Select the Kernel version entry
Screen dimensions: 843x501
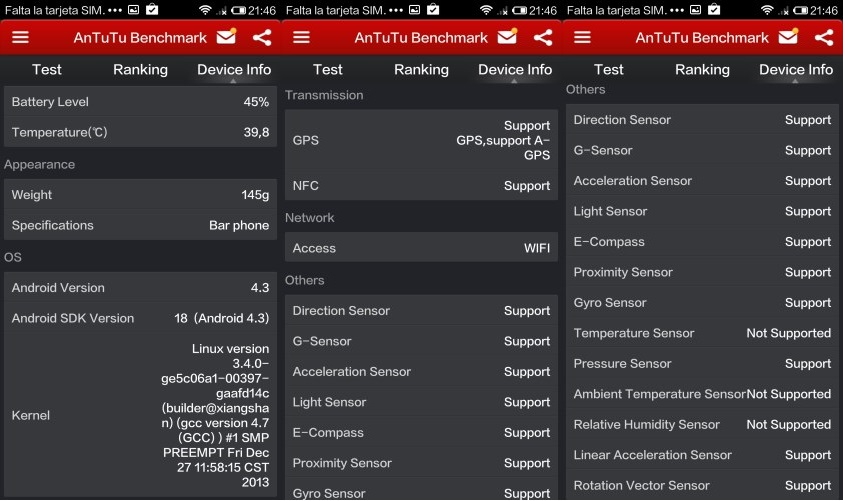(140, 415)
